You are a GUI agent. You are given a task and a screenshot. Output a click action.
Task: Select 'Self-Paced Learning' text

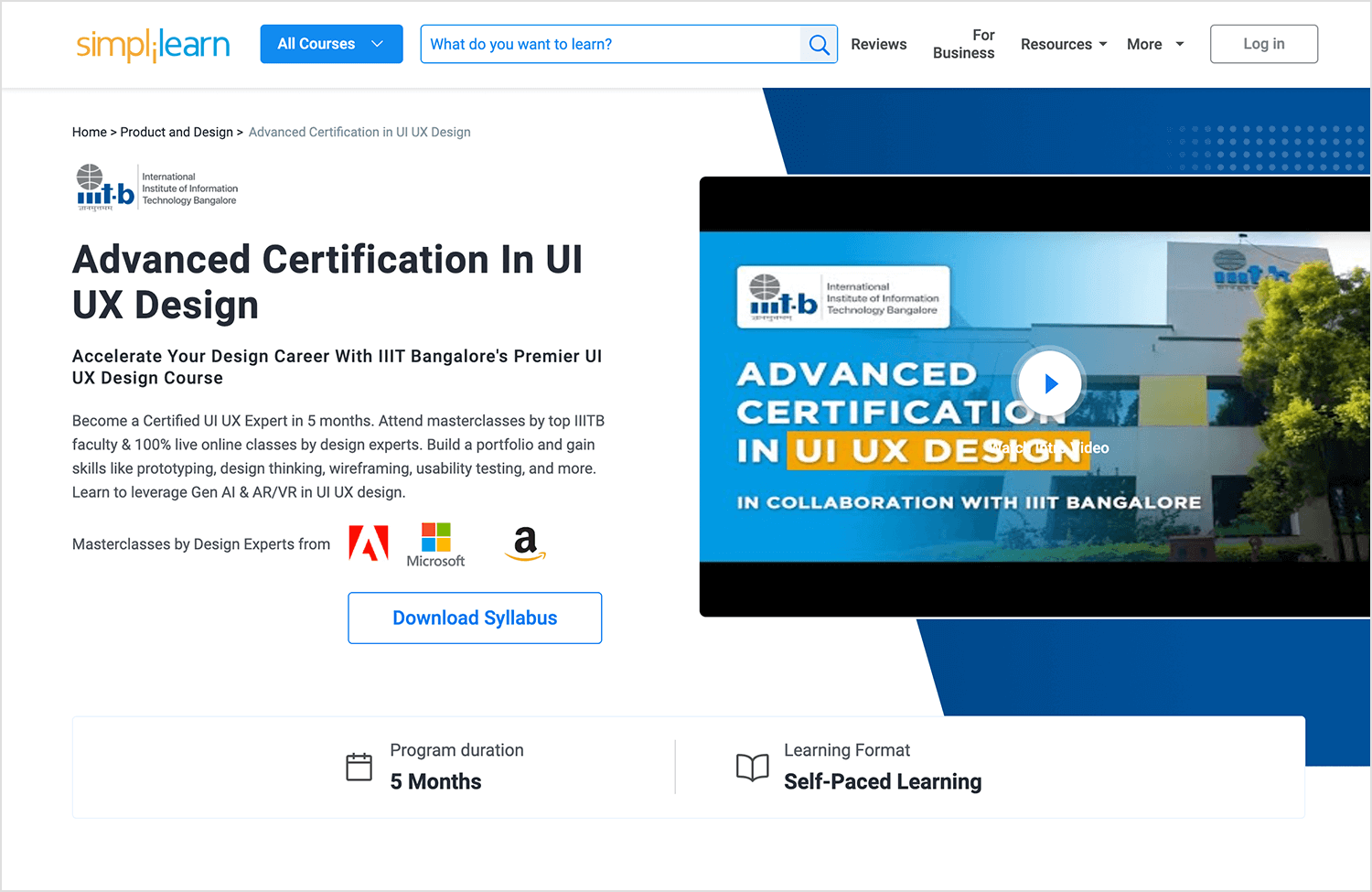(883, 781)
